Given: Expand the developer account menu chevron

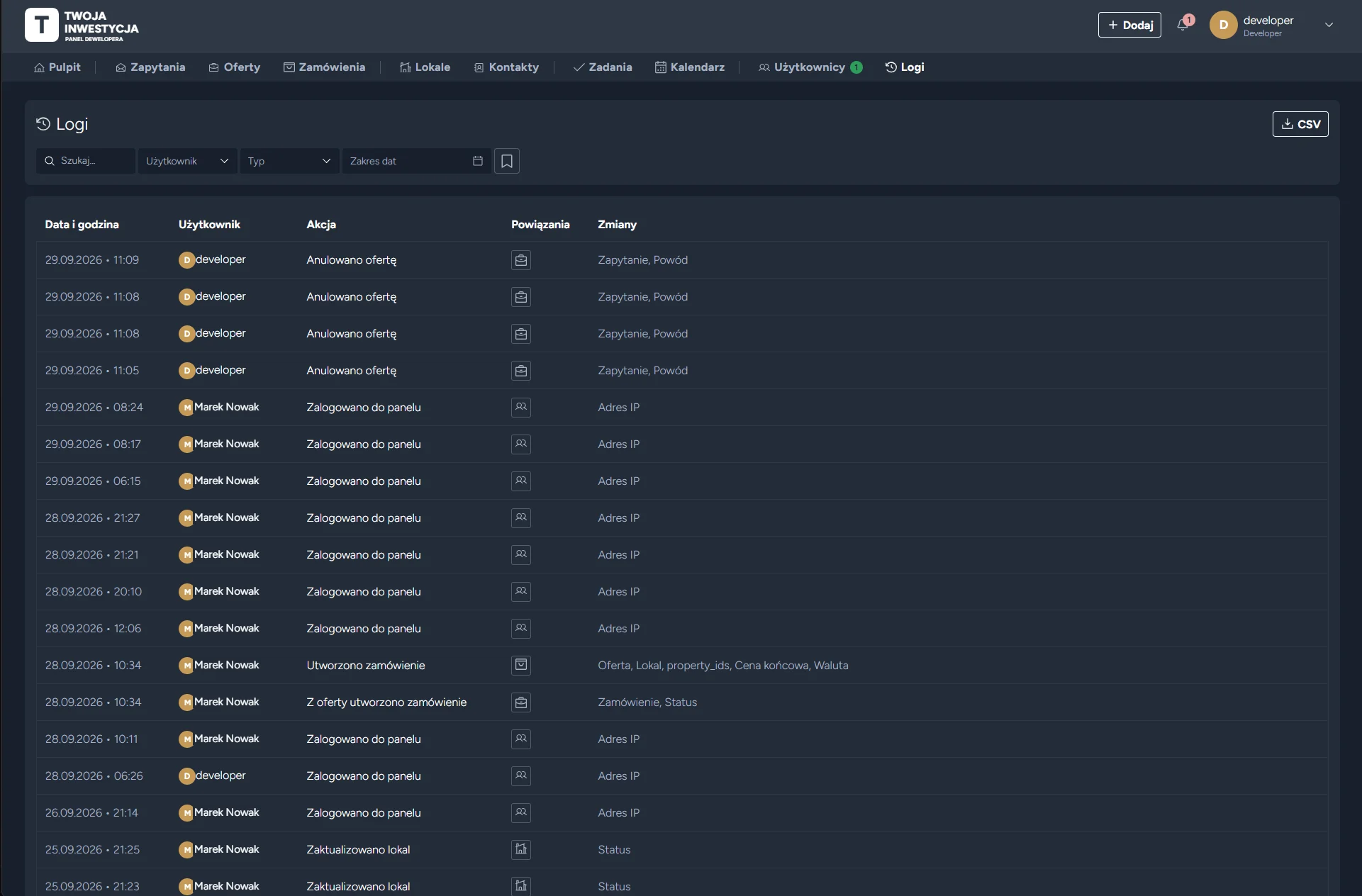Looking at the screenshot, I should point(1329,25).
